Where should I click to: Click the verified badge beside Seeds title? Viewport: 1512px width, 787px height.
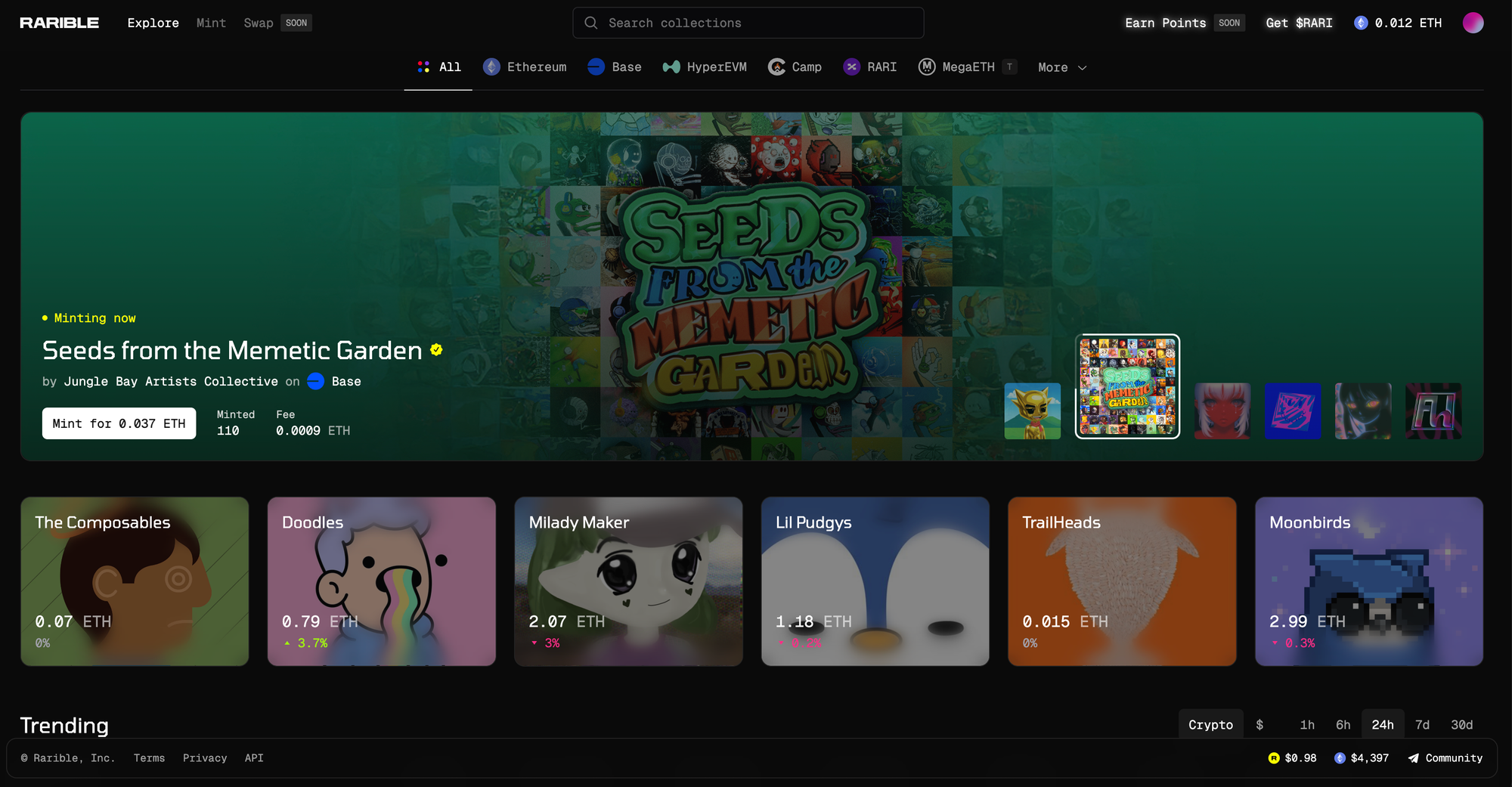pyautogui.click(x=436, y=350)
